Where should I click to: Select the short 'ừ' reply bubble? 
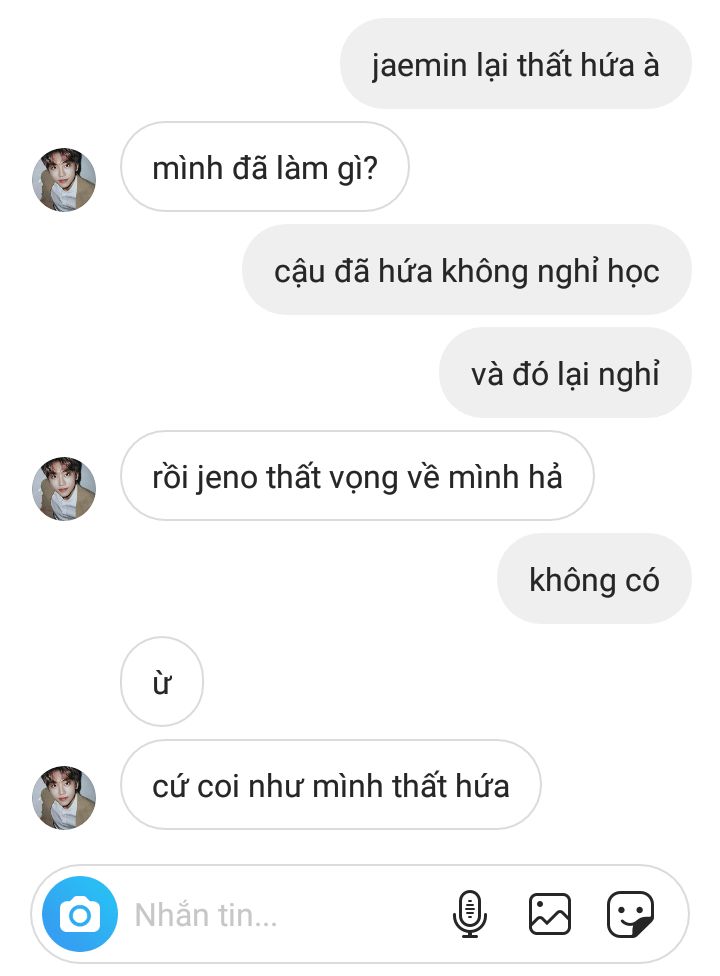pos(162,682)
